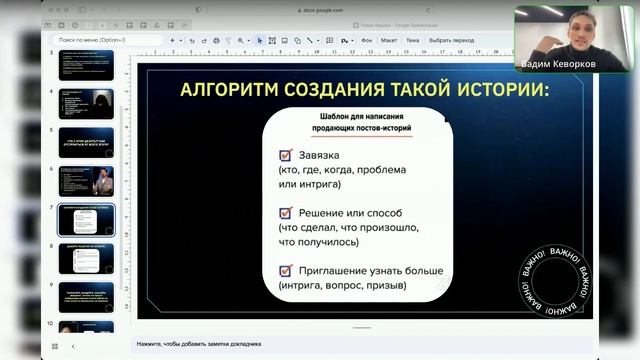Screen dimensions: 640x360
Task: Click the heading Шаблон для написания
Action: click(361, 116)
